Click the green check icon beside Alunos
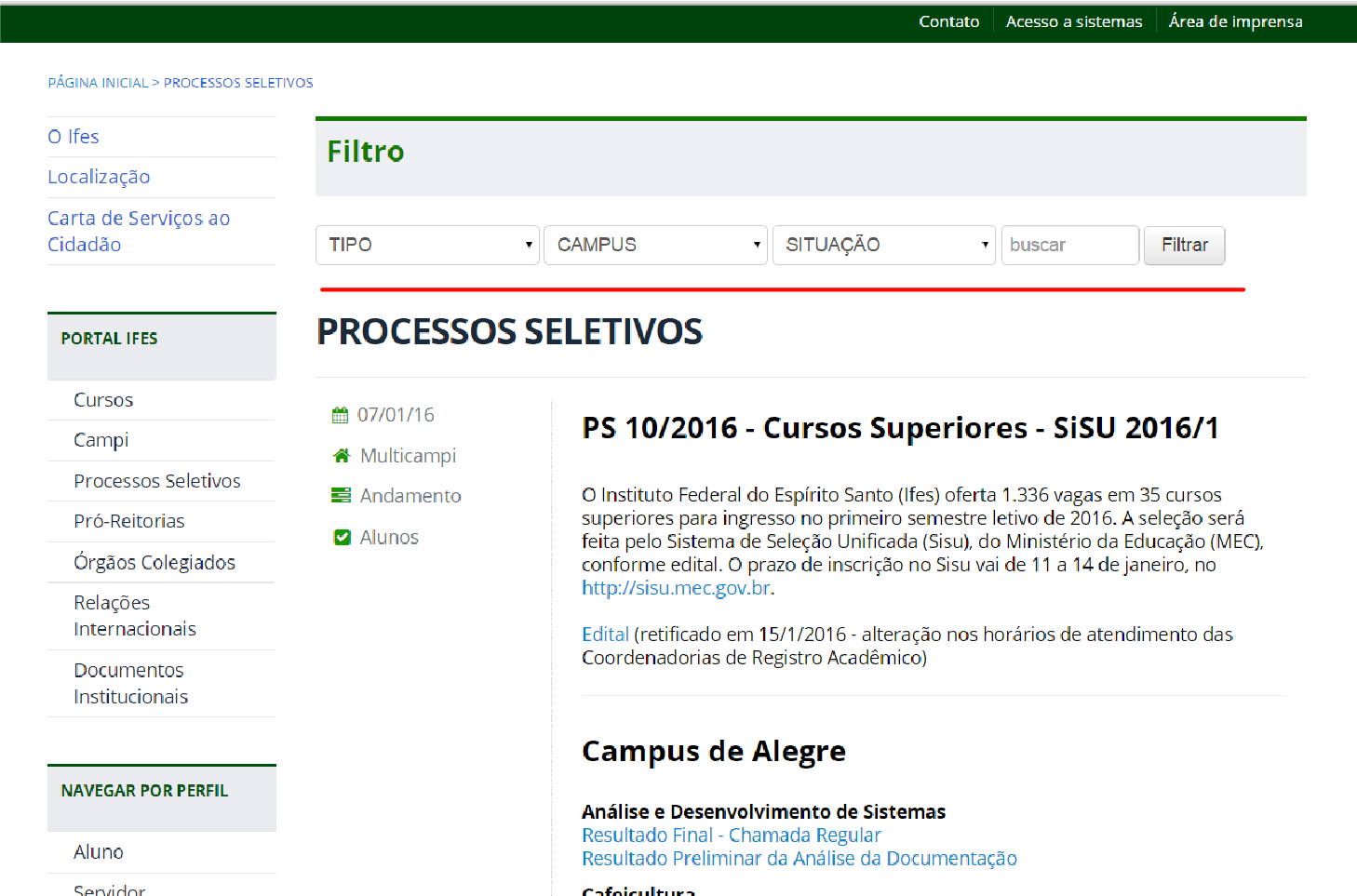The image size is (1357, 896). pos(341,537)
